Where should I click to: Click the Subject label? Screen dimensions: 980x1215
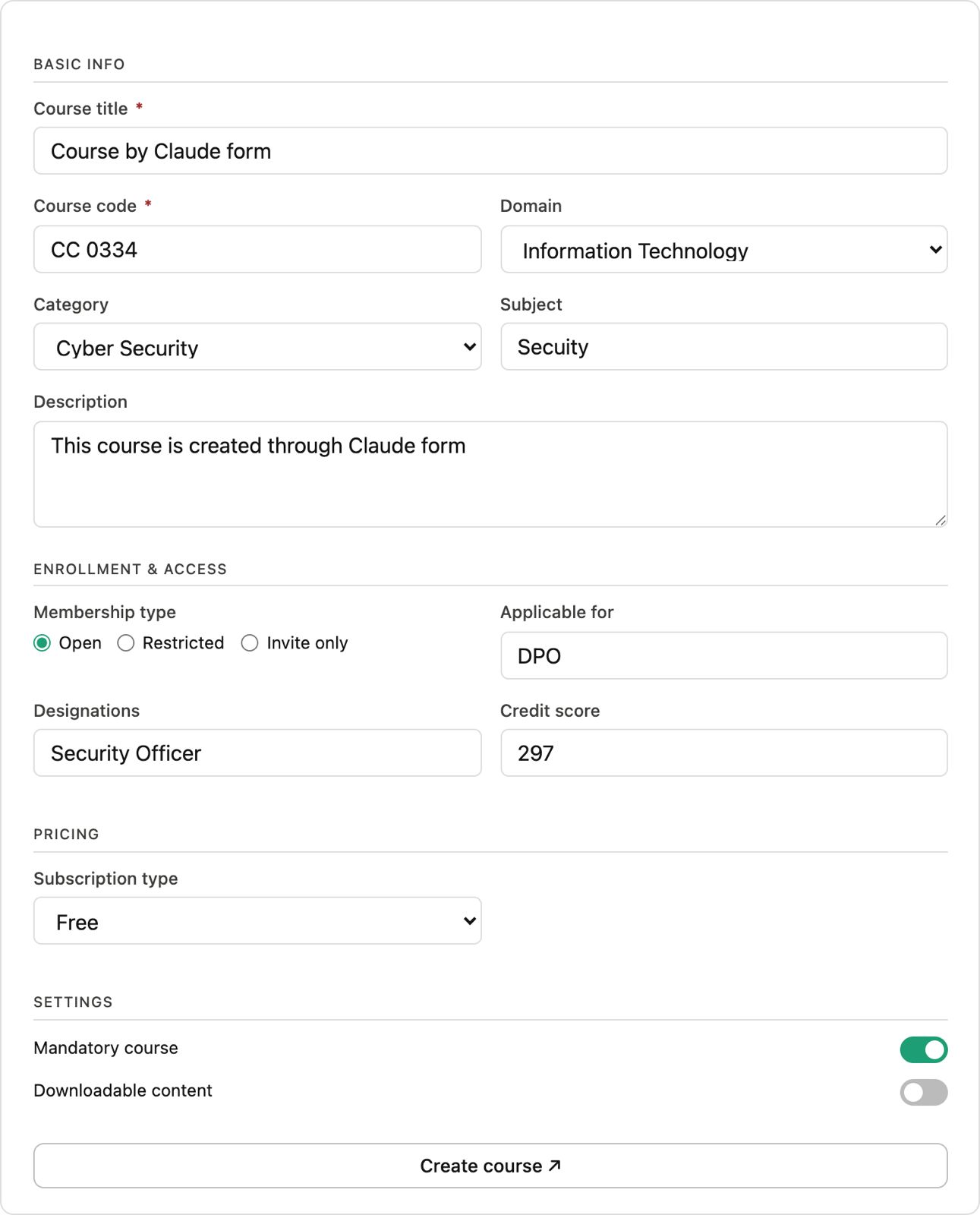tap(531, 305)
